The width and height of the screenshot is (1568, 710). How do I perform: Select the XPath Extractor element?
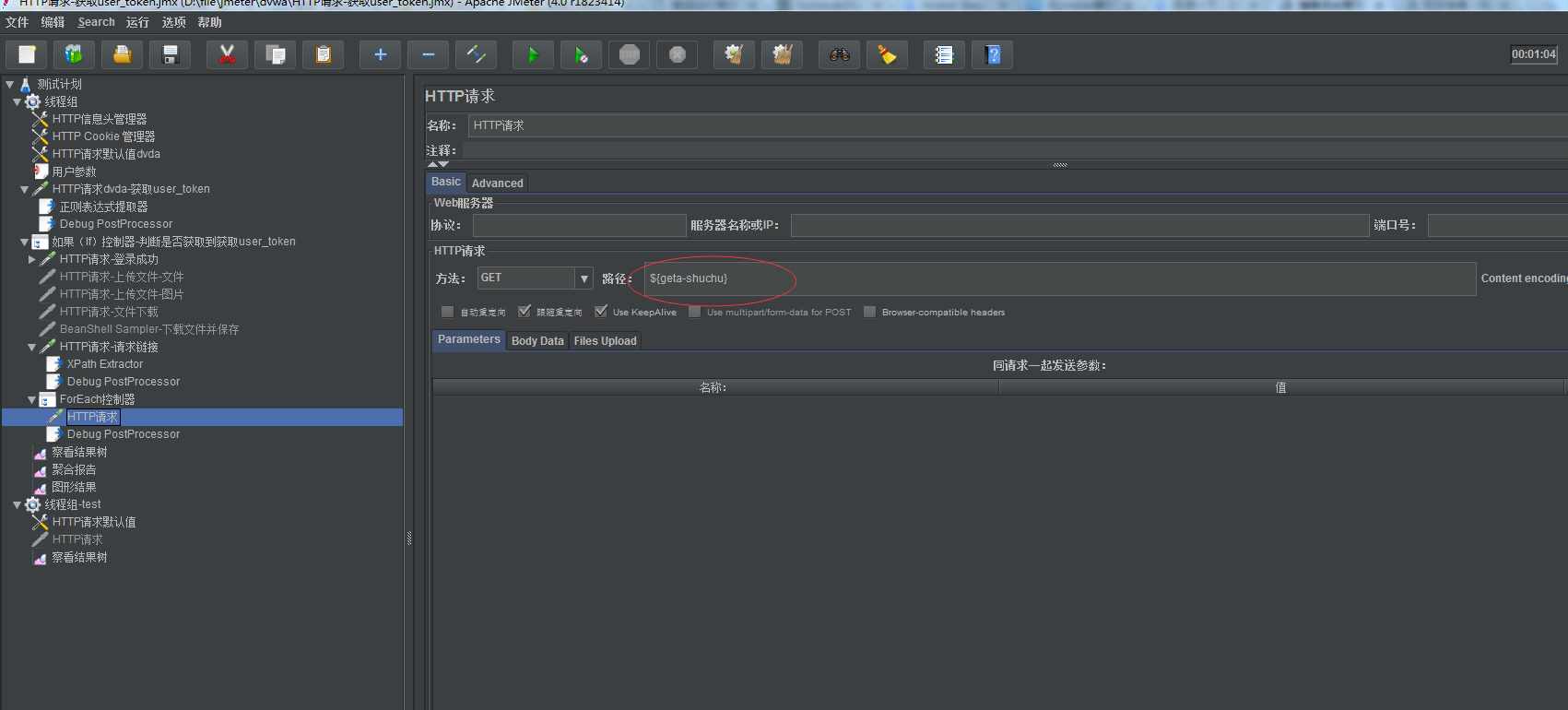point(104,364)
